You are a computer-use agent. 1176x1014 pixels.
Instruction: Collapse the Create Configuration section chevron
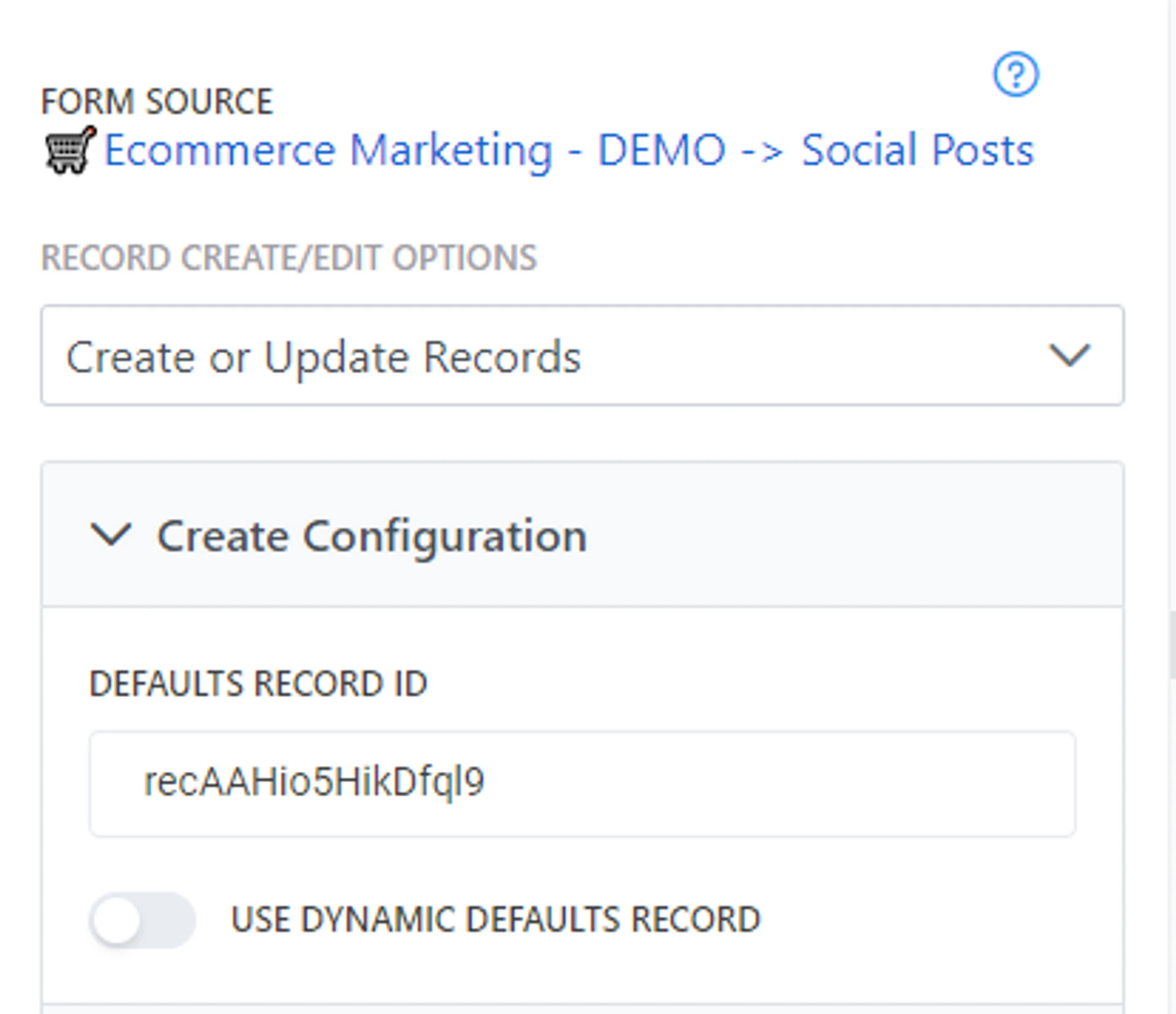click(111, 534)
